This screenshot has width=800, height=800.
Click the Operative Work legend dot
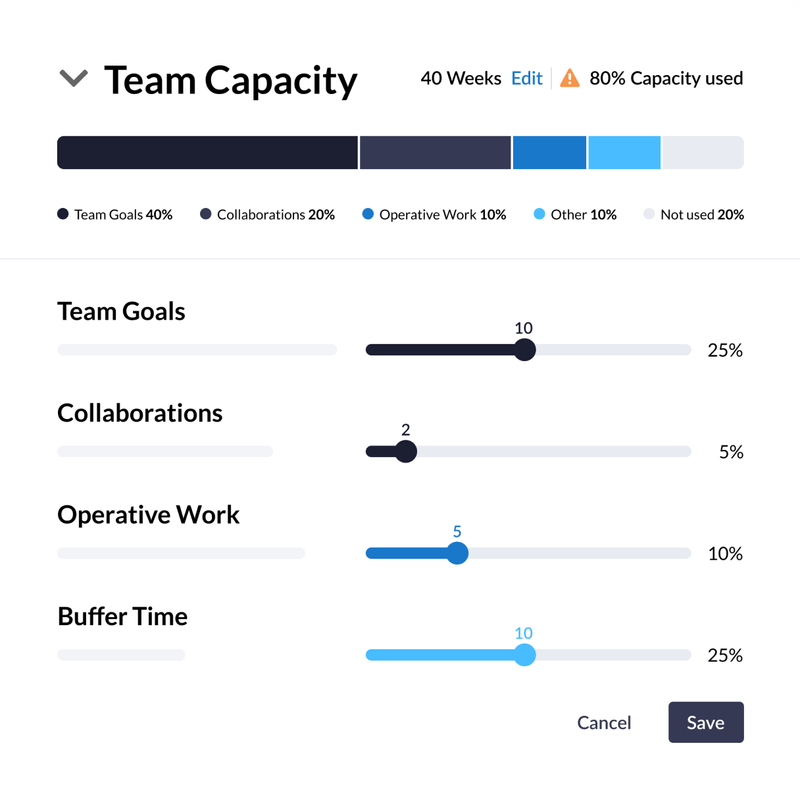coord(366,214)
